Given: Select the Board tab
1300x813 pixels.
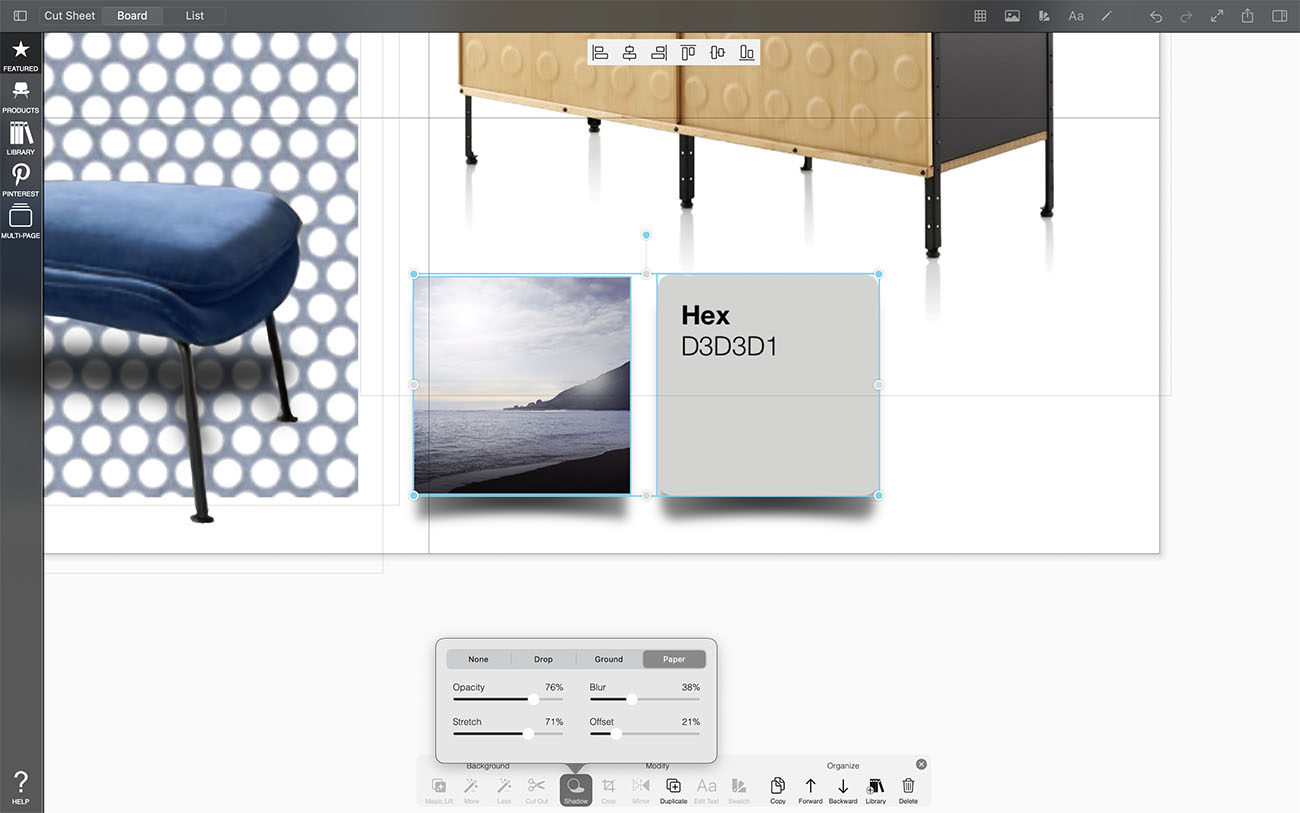Looking at the screenshot, I should click(x=132, y=16).
